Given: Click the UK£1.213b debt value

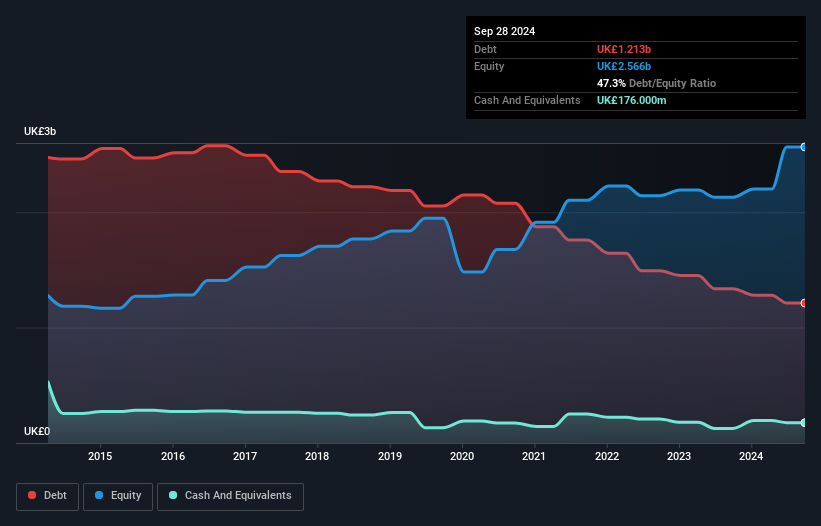Looking at the screenshot, I should 624,49.
